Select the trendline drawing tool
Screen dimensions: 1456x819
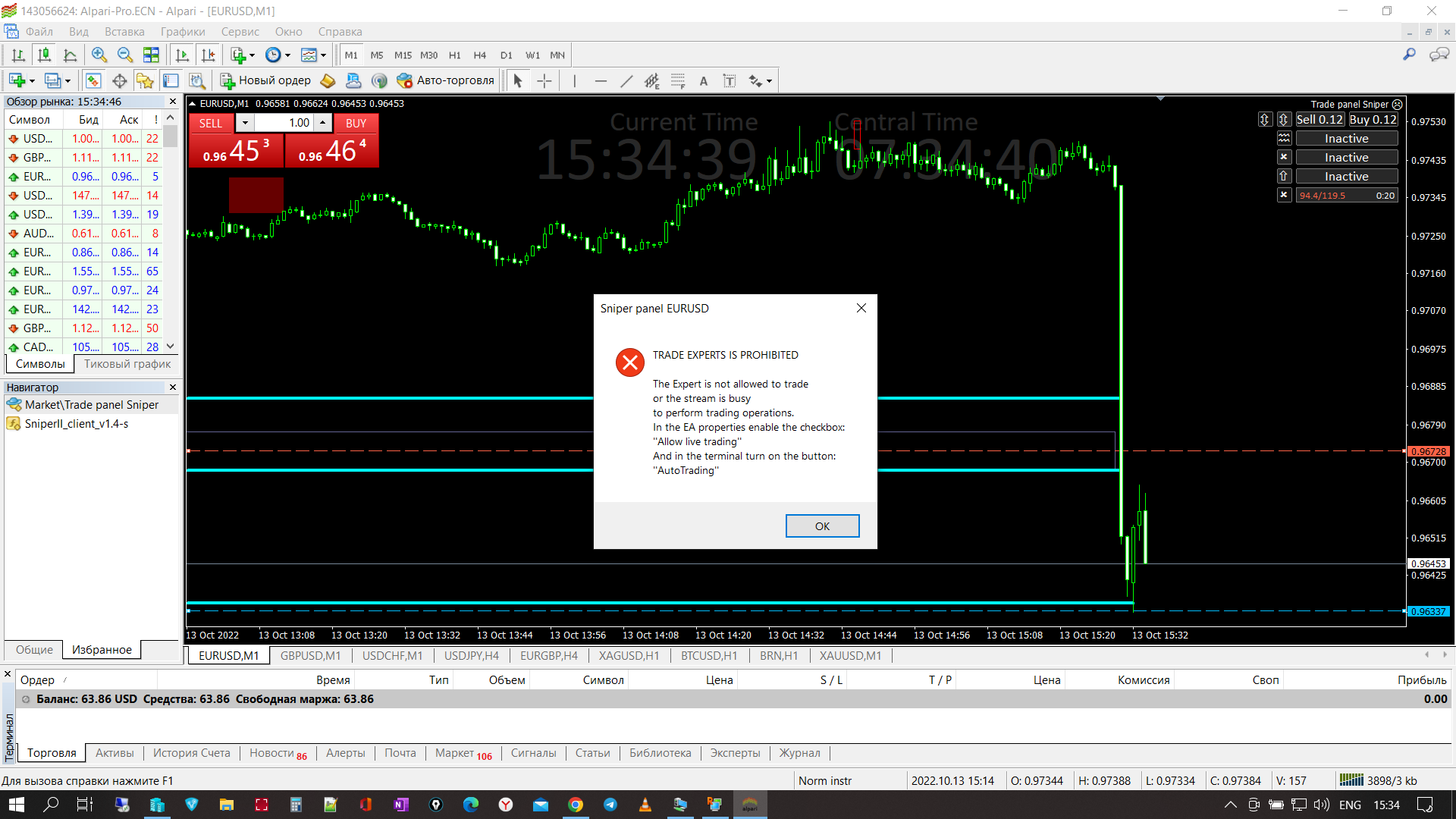point(626,80)
